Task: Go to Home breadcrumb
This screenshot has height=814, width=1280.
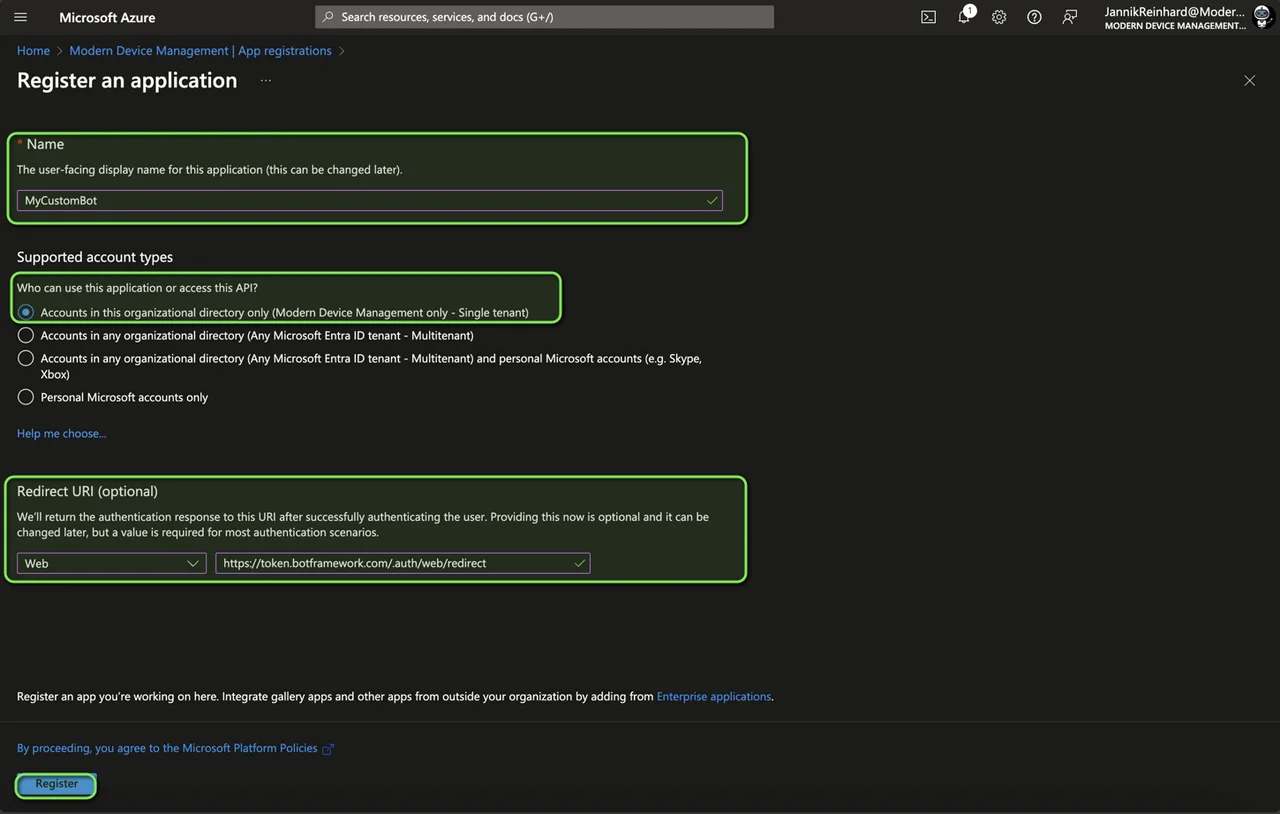Action: tap(33, 51)
